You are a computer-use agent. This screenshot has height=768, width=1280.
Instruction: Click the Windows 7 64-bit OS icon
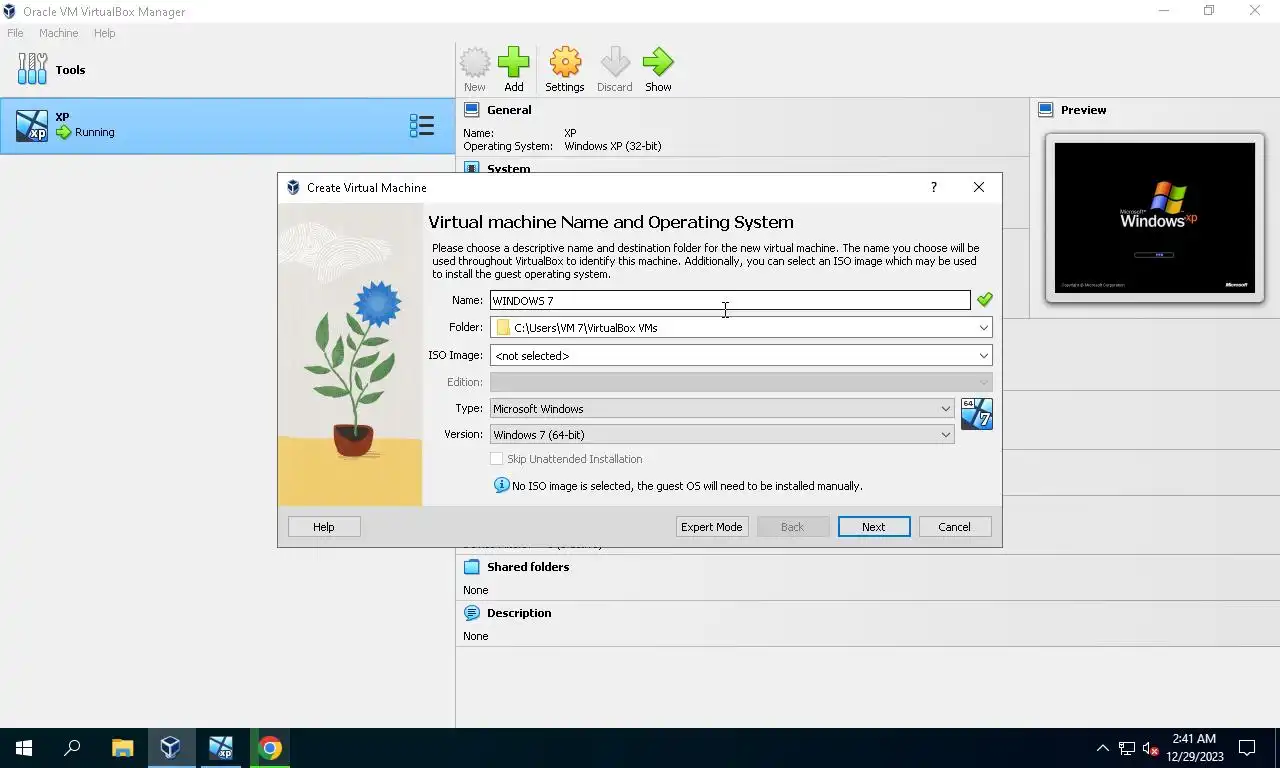(x=977, y=414)
